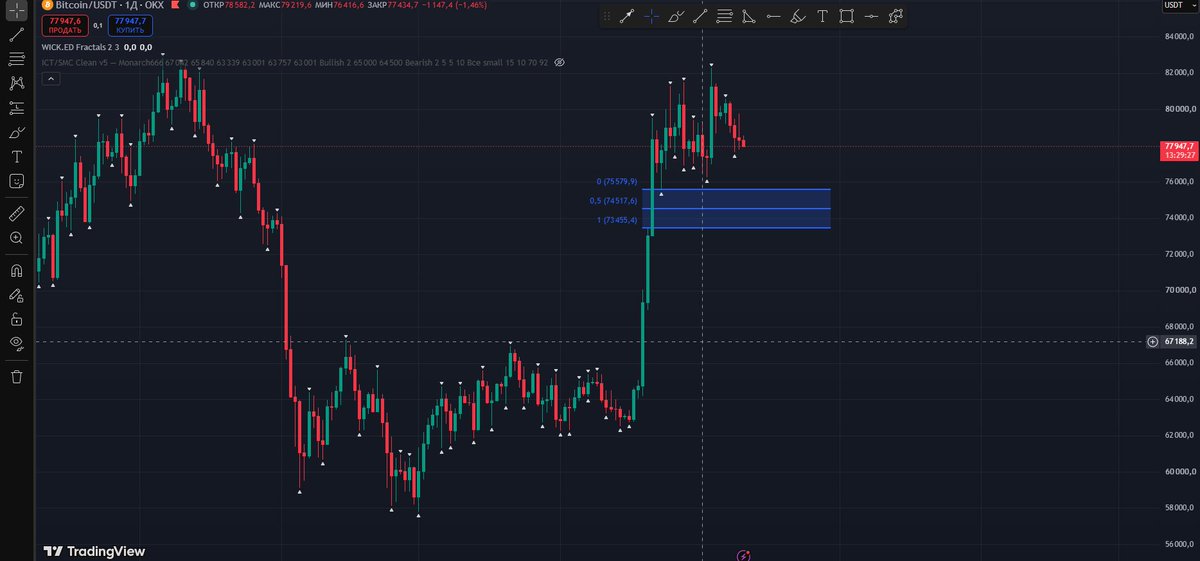This screenshot has width=1200, height=561.
Task: Select the ICT/SMC Clean v5 indicator legend
Action: [295, 62]
